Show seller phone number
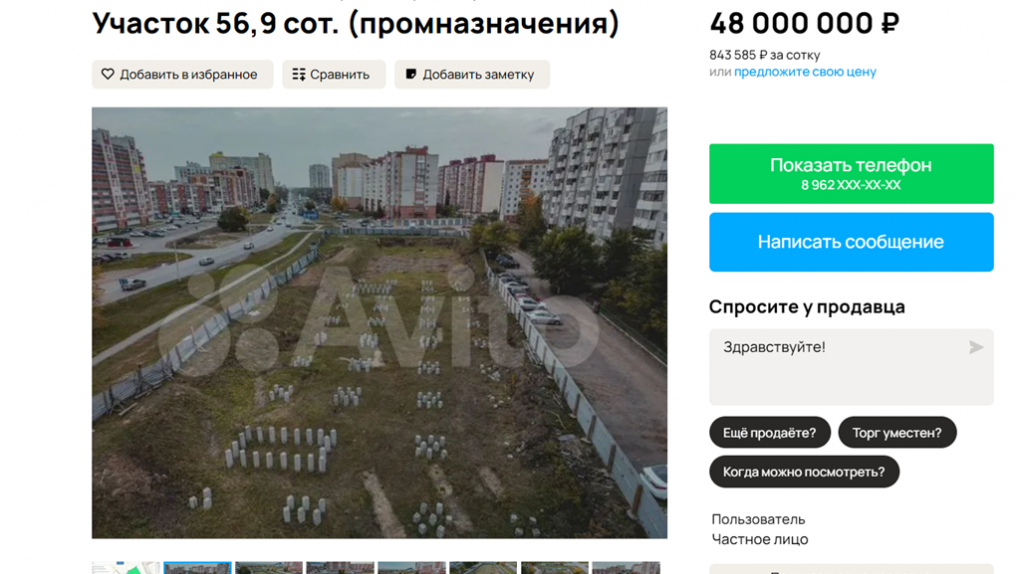This screenshot has height=574, width=1020. (851, 174)
